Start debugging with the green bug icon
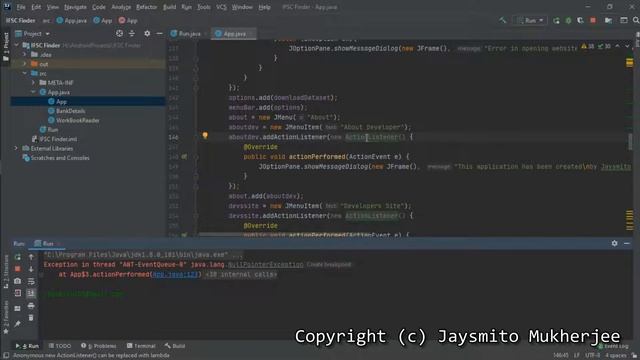The width and height of the screenshot is (640, 360). (x=568, y=20)
